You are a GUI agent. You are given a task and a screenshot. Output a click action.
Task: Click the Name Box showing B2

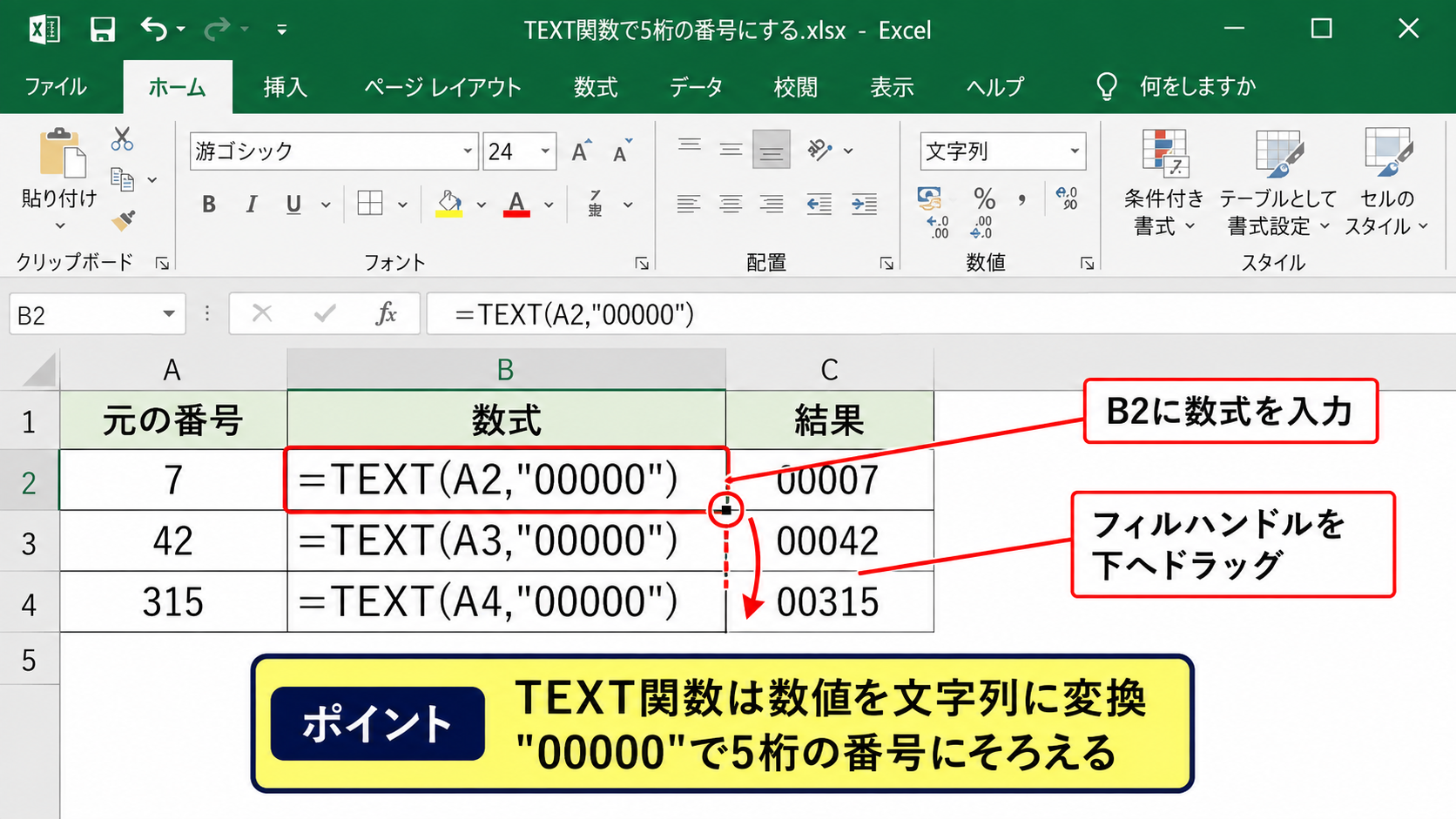tap(97, 314)
